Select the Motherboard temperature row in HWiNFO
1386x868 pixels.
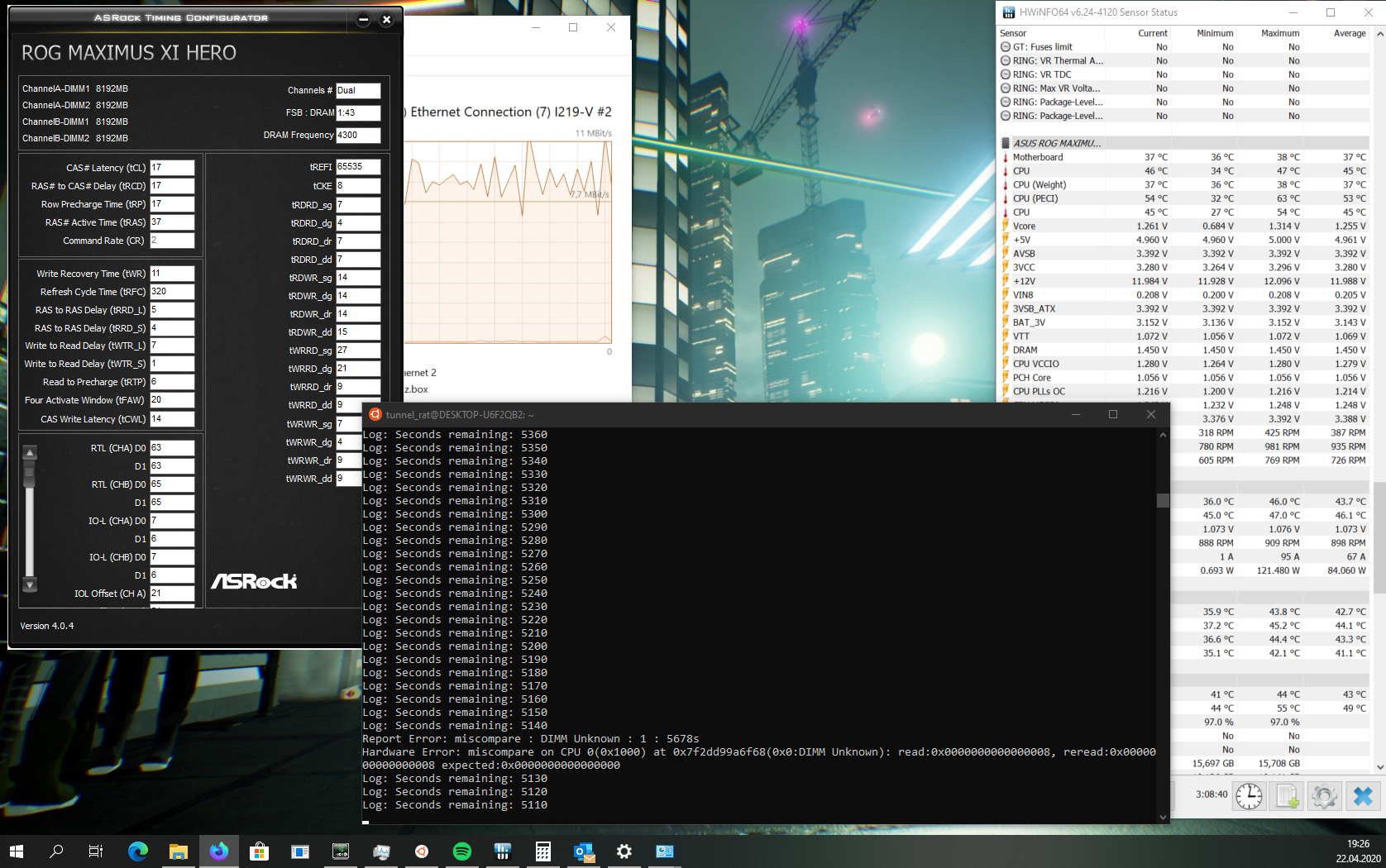pos(1184,157)
